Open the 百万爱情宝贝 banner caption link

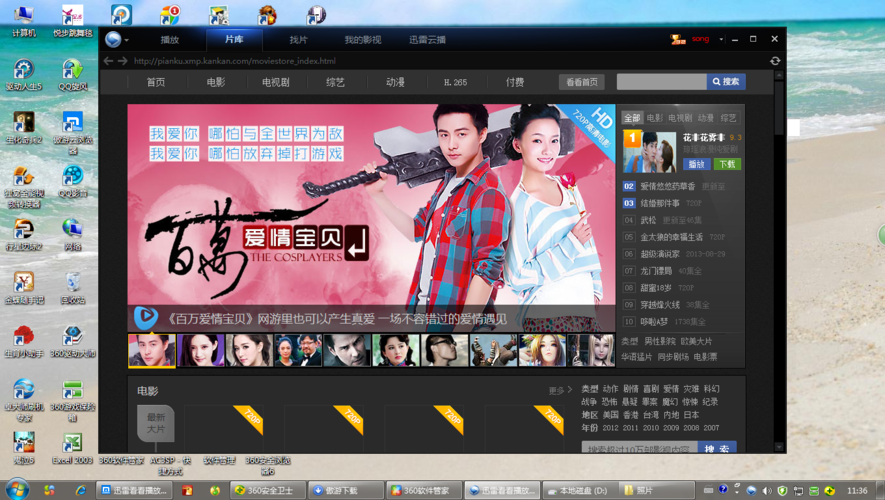pos(337,319)
